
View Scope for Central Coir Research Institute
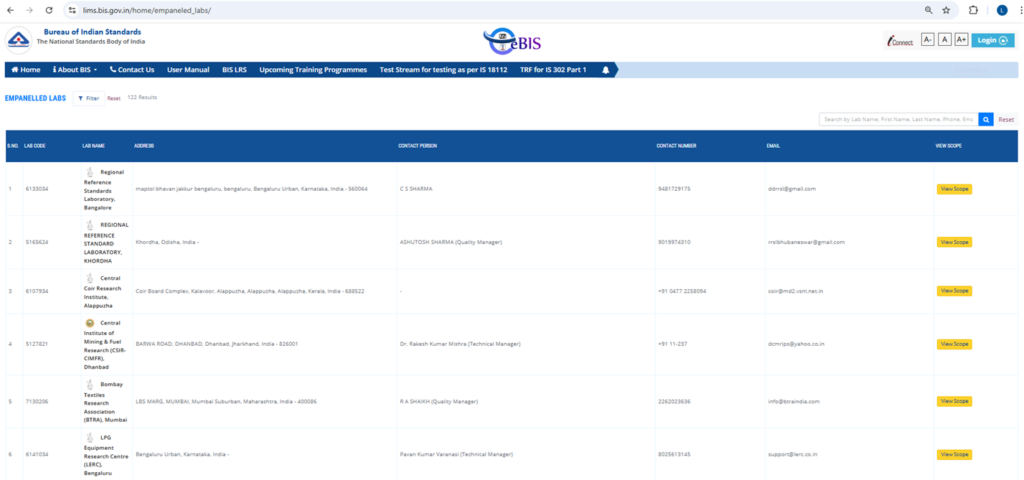(954, 291)
